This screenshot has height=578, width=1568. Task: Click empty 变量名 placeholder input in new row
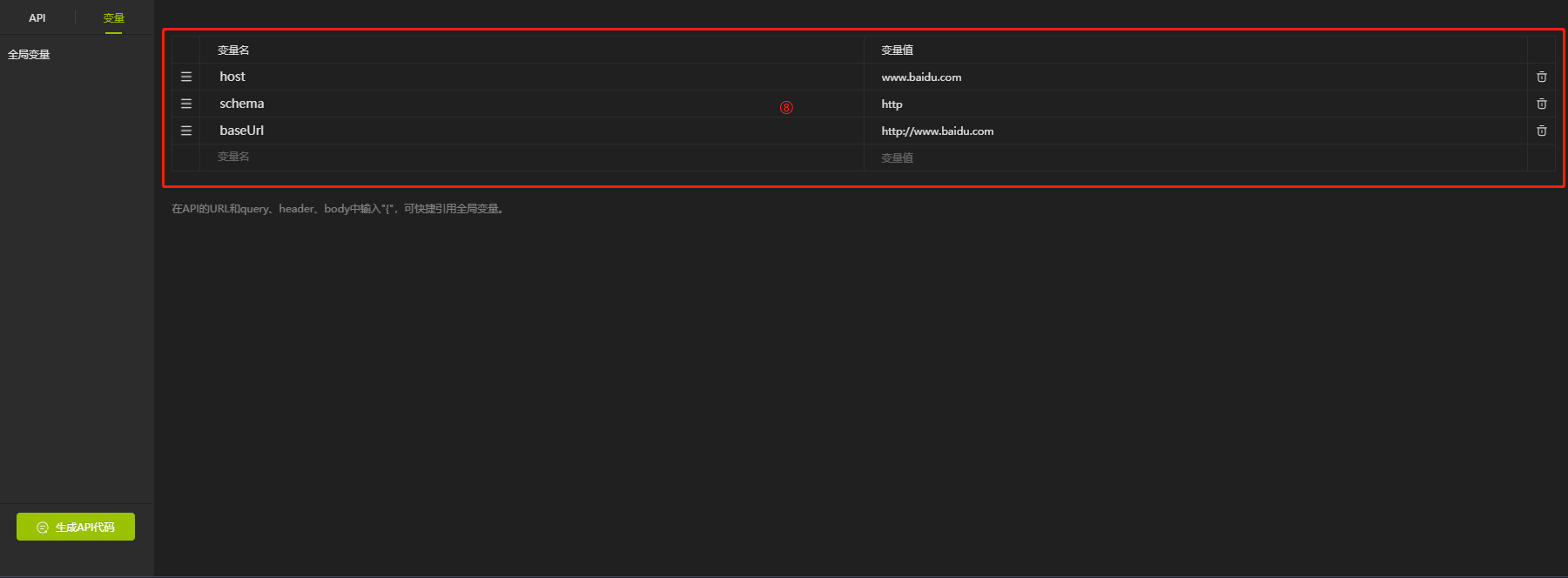532,157
